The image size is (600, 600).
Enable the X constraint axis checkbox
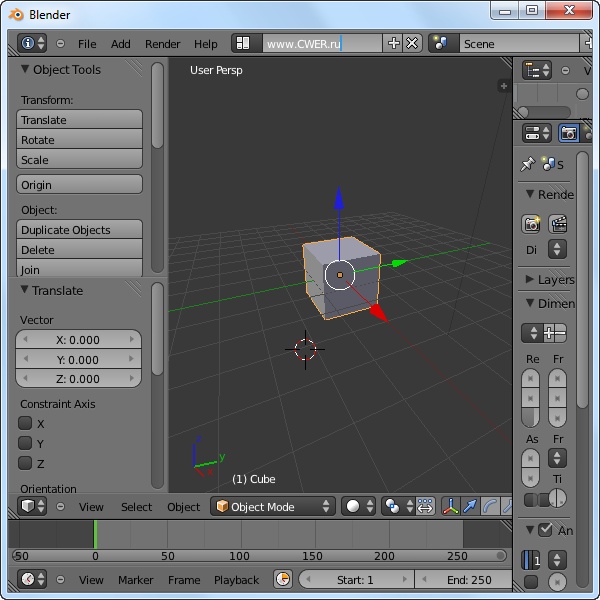click(26, 423)
